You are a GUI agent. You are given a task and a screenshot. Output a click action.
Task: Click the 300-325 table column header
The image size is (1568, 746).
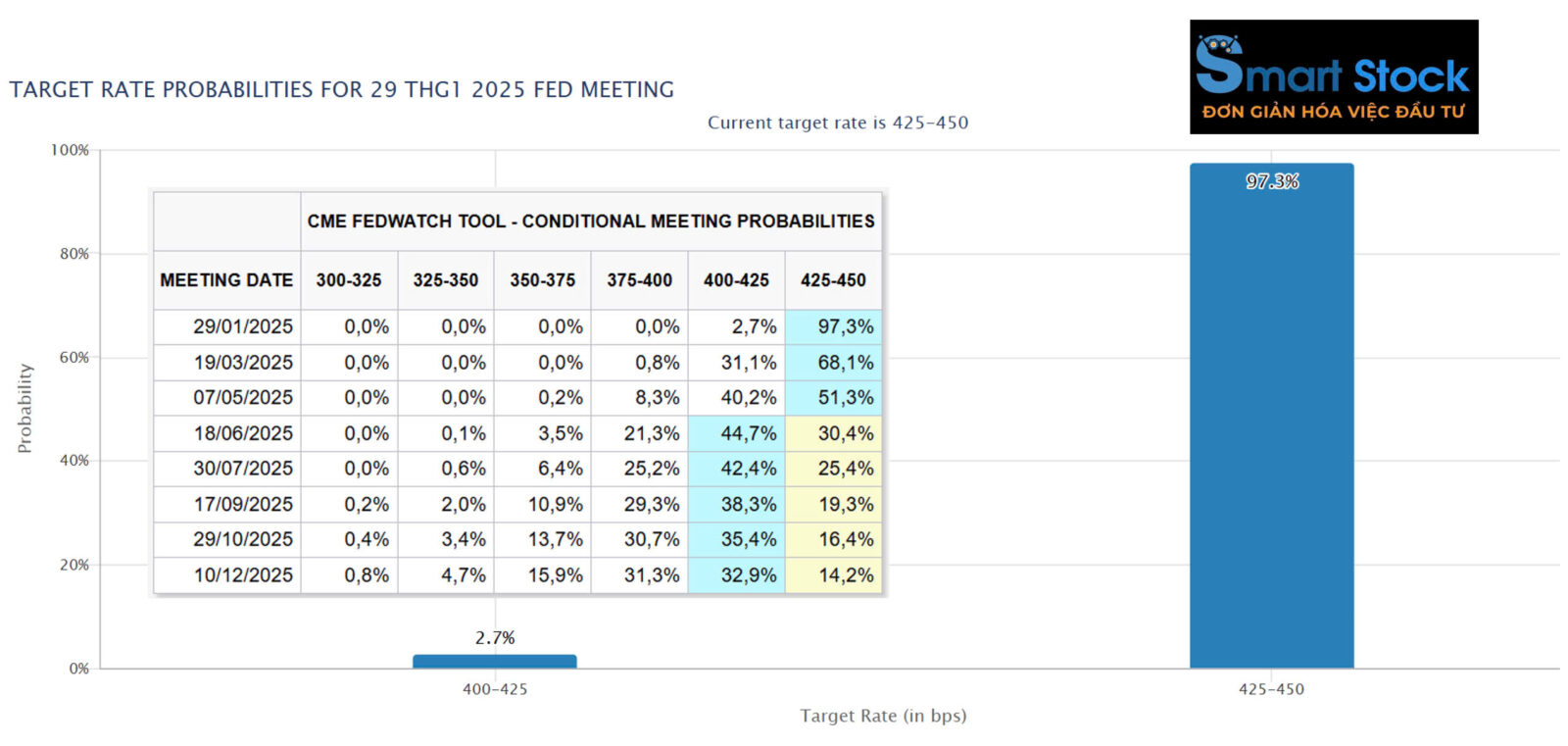(x=349, y=280)
